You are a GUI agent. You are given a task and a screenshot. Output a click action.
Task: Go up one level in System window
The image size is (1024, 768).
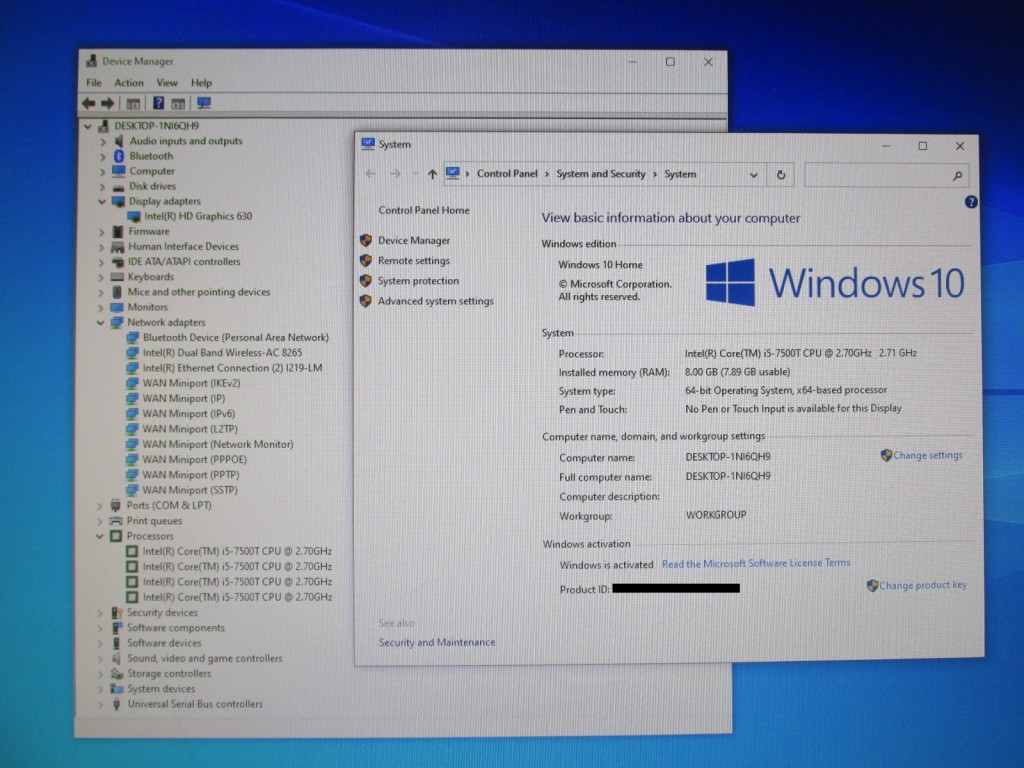[x=432, y=174]
